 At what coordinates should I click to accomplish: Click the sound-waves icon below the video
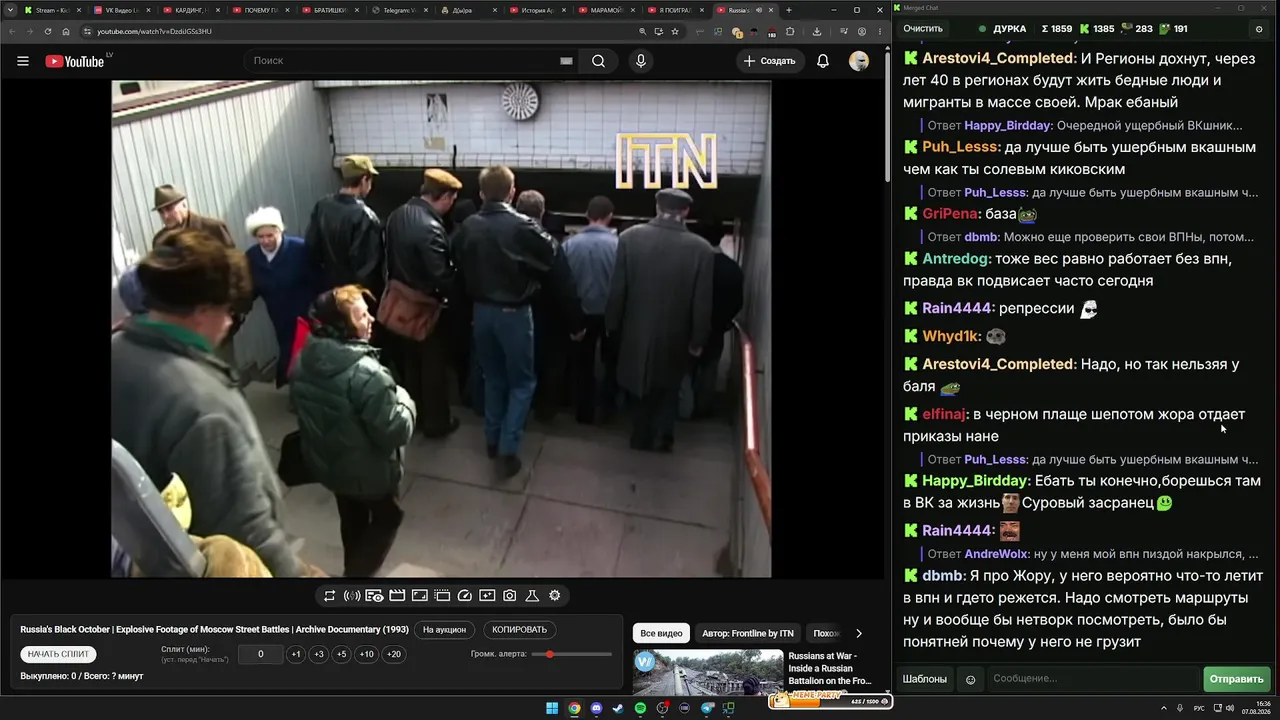point(352,596)
